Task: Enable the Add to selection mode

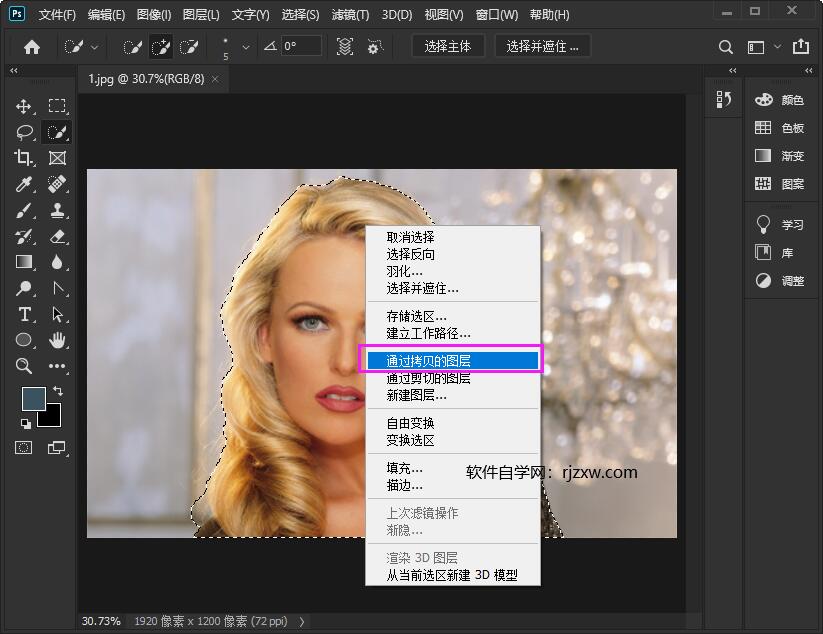Action: point(160,46)
